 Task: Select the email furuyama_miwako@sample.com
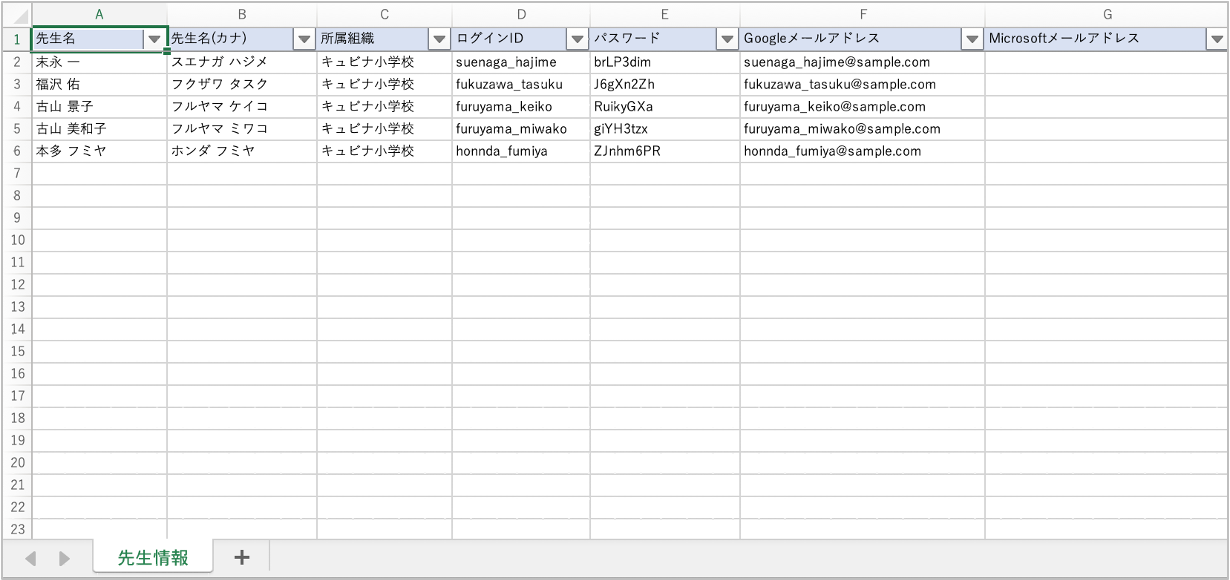(862, 129)
